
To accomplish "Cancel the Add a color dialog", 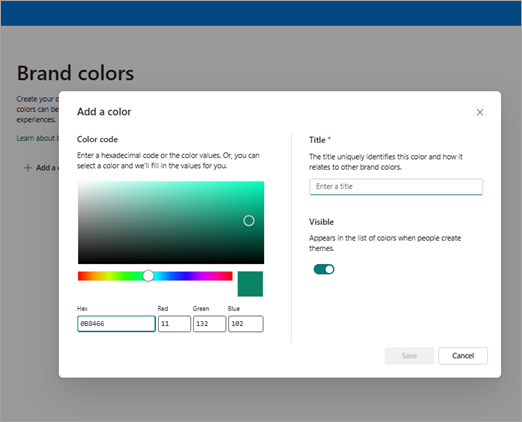I will click(463, 356).
